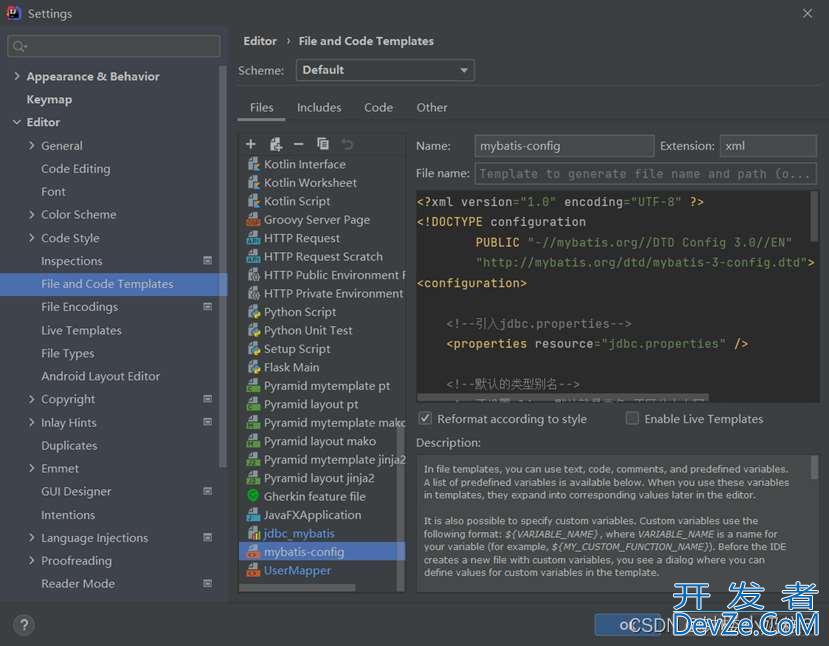
Task: Click the Flask Main file icon
Action: [254, 367]
